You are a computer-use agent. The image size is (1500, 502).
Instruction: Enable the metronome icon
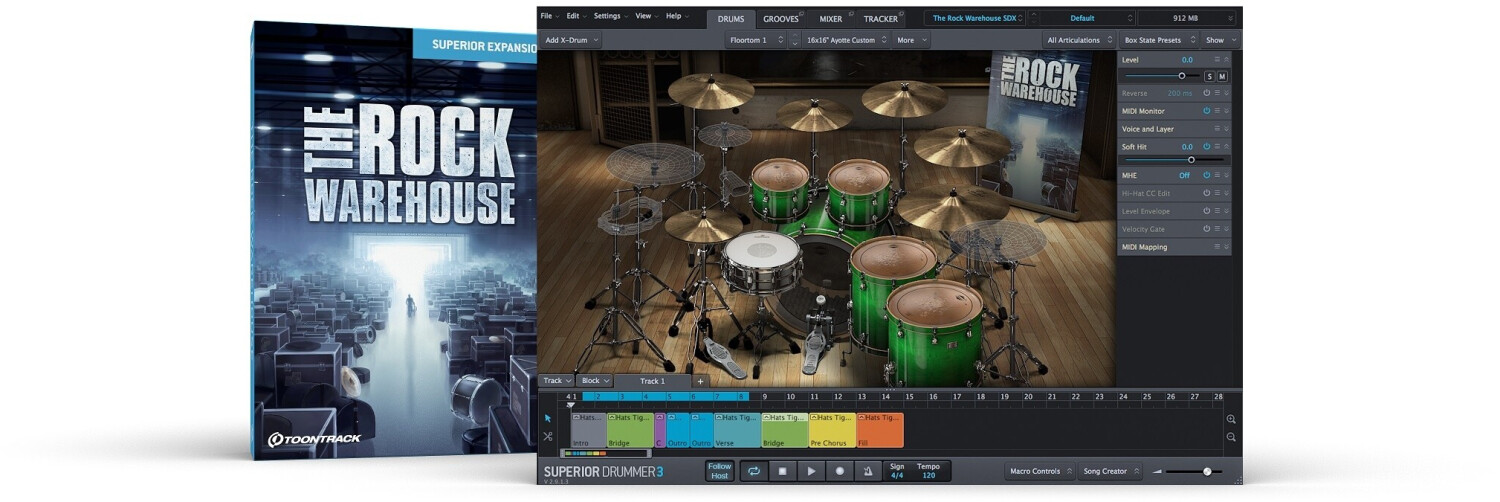coord(867,471)
